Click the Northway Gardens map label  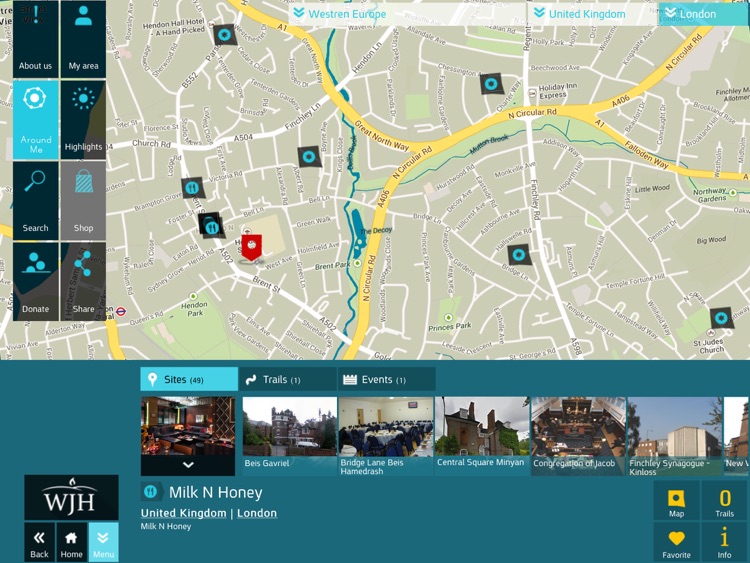tap(710, 195)
